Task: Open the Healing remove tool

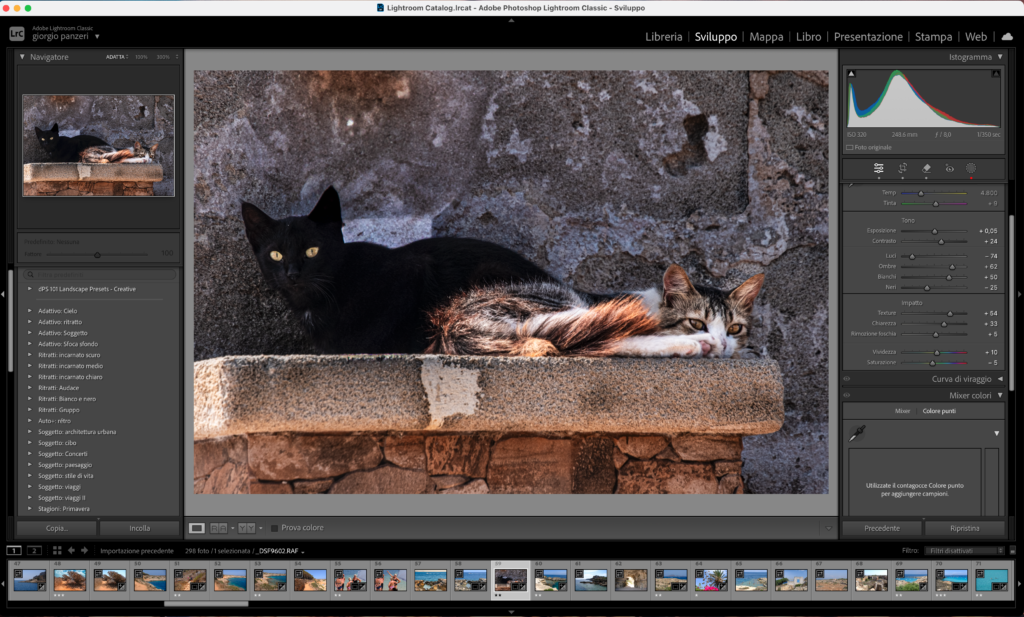Action: point(927,169)
